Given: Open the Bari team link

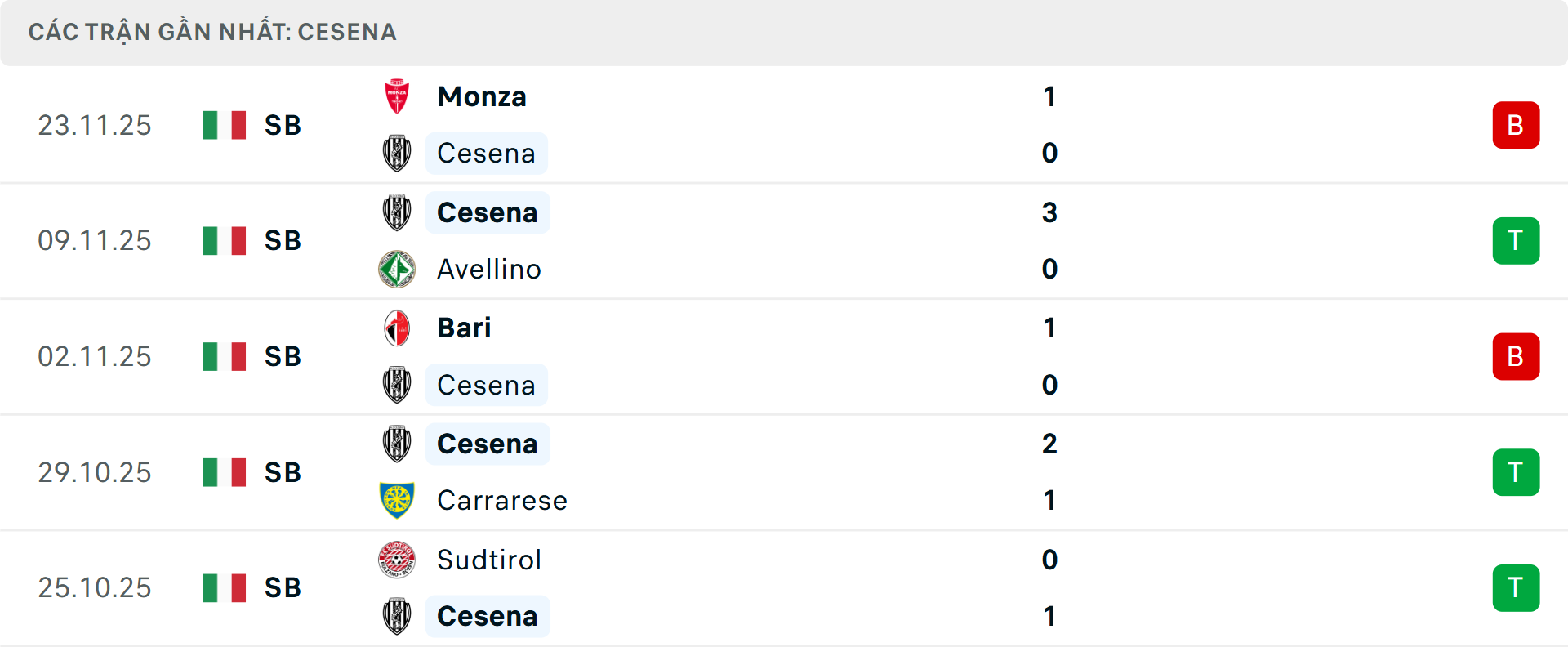Looking at the screenshot, I should 464,328.
